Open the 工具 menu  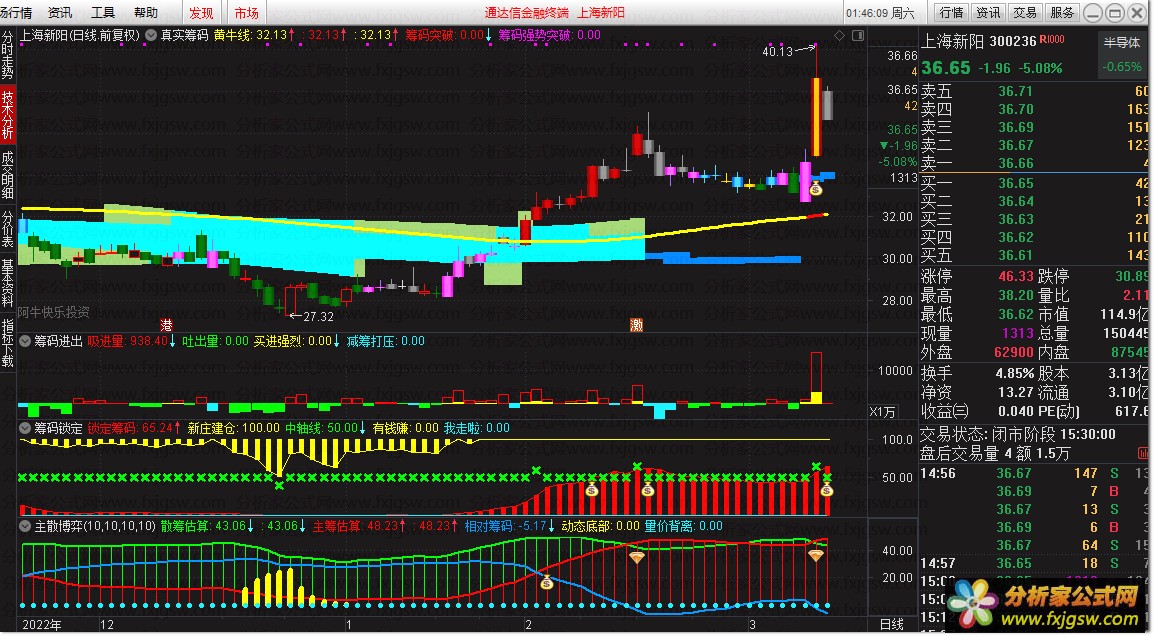click(103, 13)
